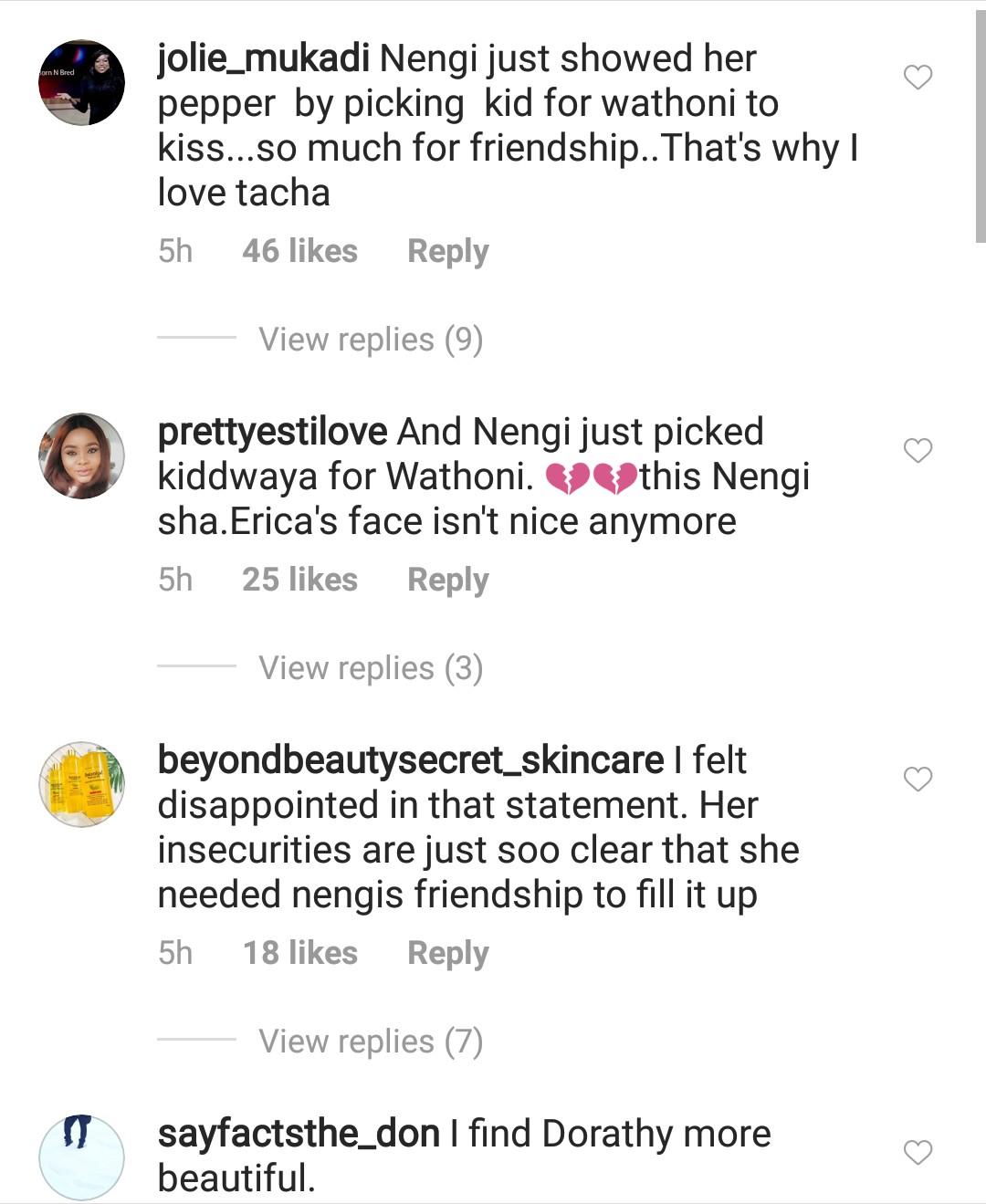Show the 3 replies to prettyestilove
Viewport: 986px width, 1204px height.
(370, 668)
